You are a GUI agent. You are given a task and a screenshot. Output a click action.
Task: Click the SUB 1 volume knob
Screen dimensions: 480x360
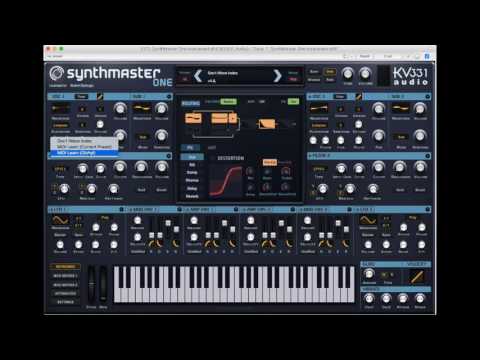[161, 108]
